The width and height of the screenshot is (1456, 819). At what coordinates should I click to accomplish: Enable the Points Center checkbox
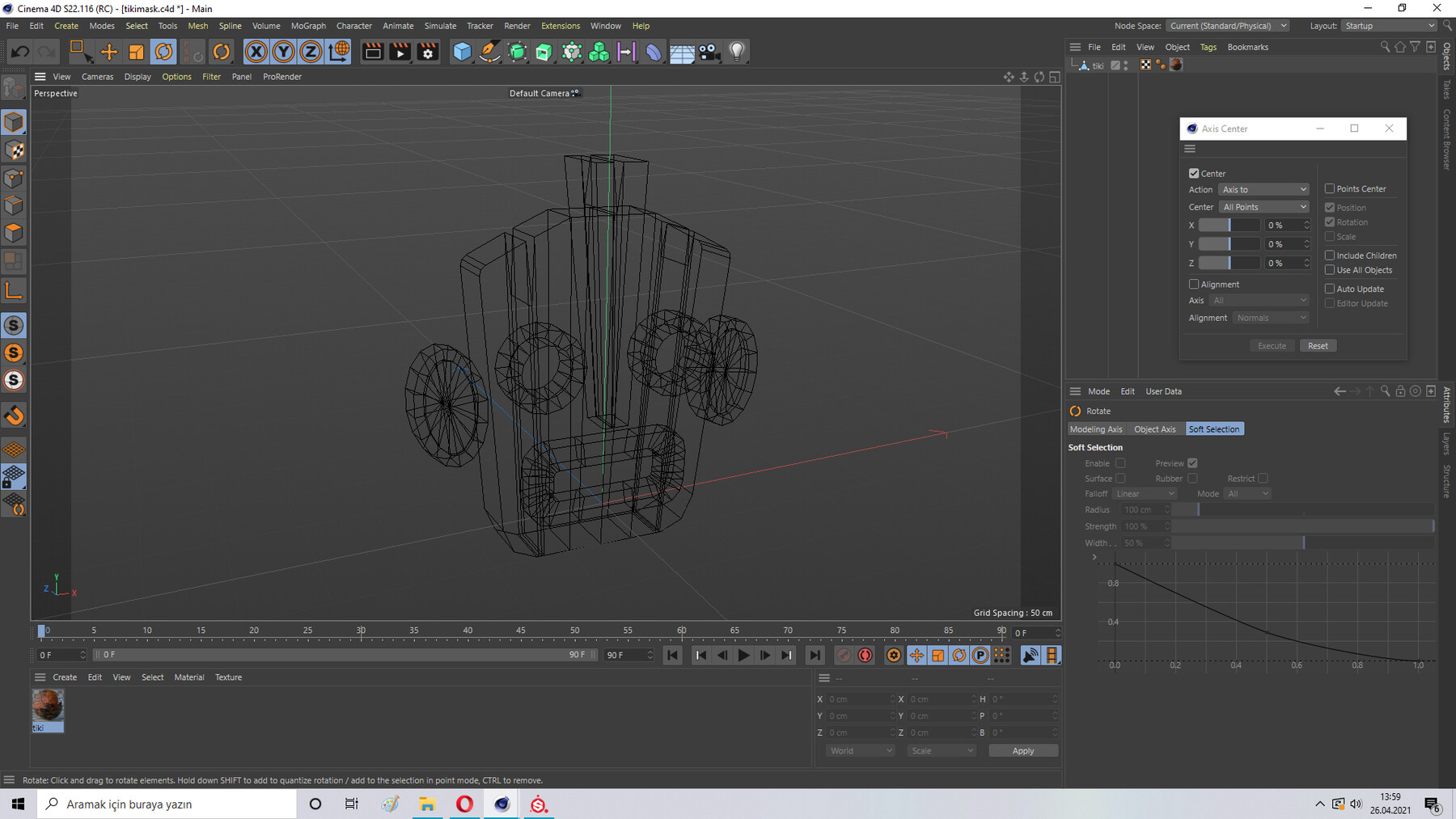coord(1330,189)
